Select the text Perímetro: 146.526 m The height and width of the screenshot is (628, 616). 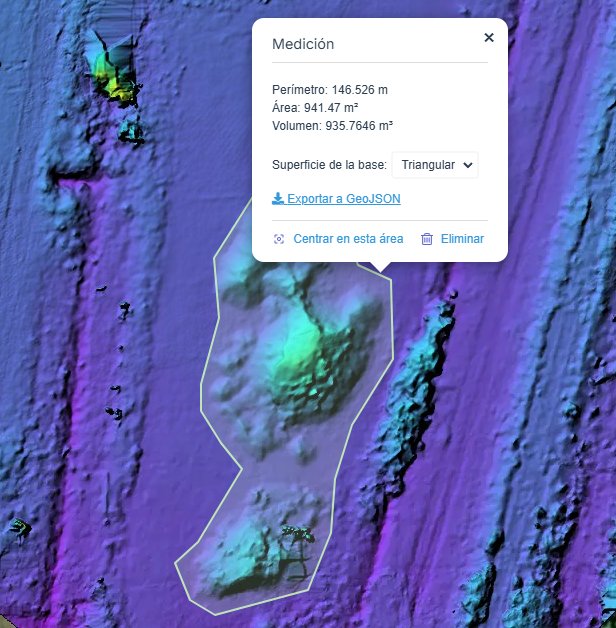coord(330,90)
